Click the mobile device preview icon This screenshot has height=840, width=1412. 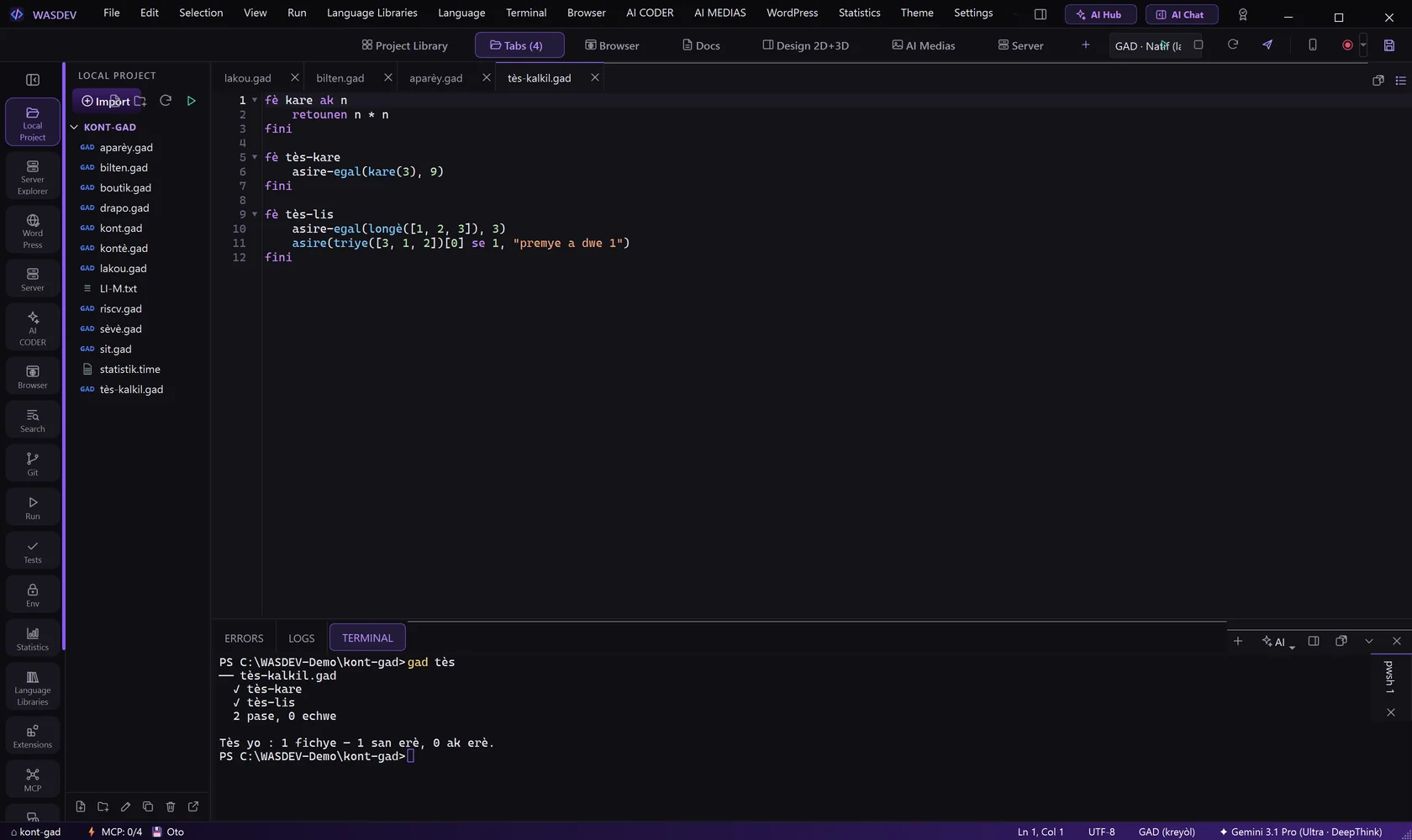coord(1313,45)
